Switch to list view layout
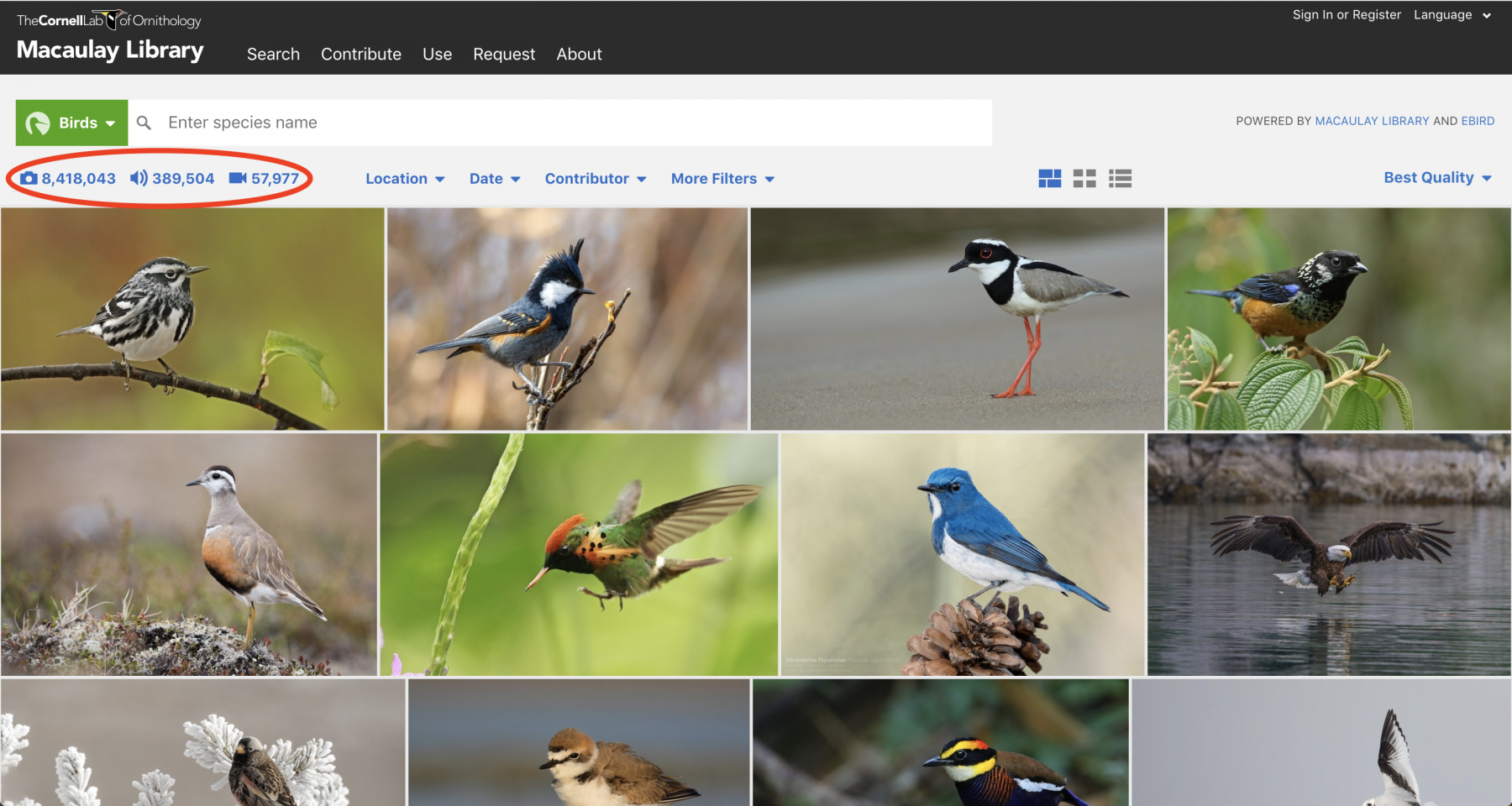 click(1120, 178)
